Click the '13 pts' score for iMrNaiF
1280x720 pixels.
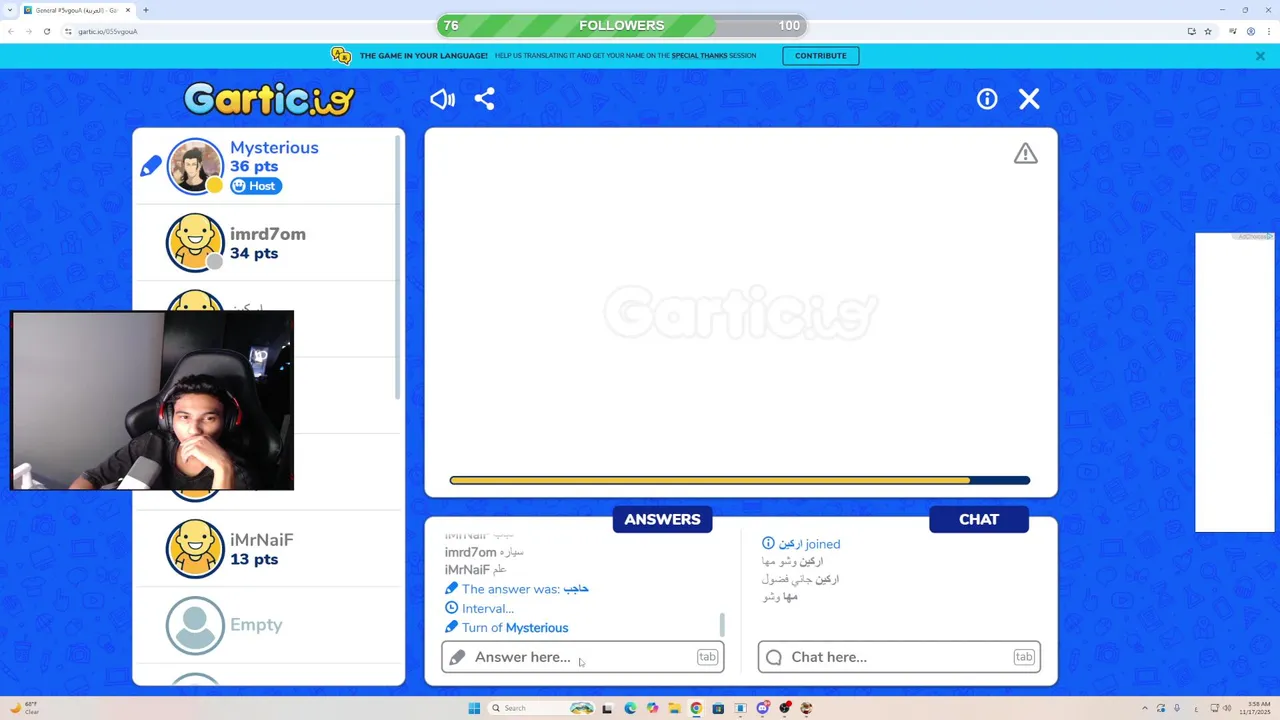click(254, 559)
